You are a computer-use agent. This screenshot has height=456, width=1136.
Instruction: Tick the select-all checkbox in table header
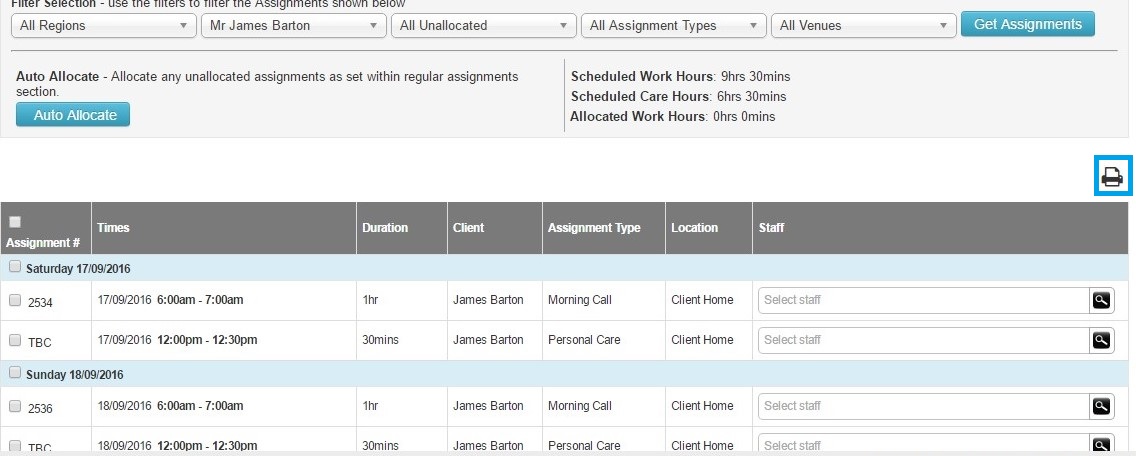[x=15, y=222]
